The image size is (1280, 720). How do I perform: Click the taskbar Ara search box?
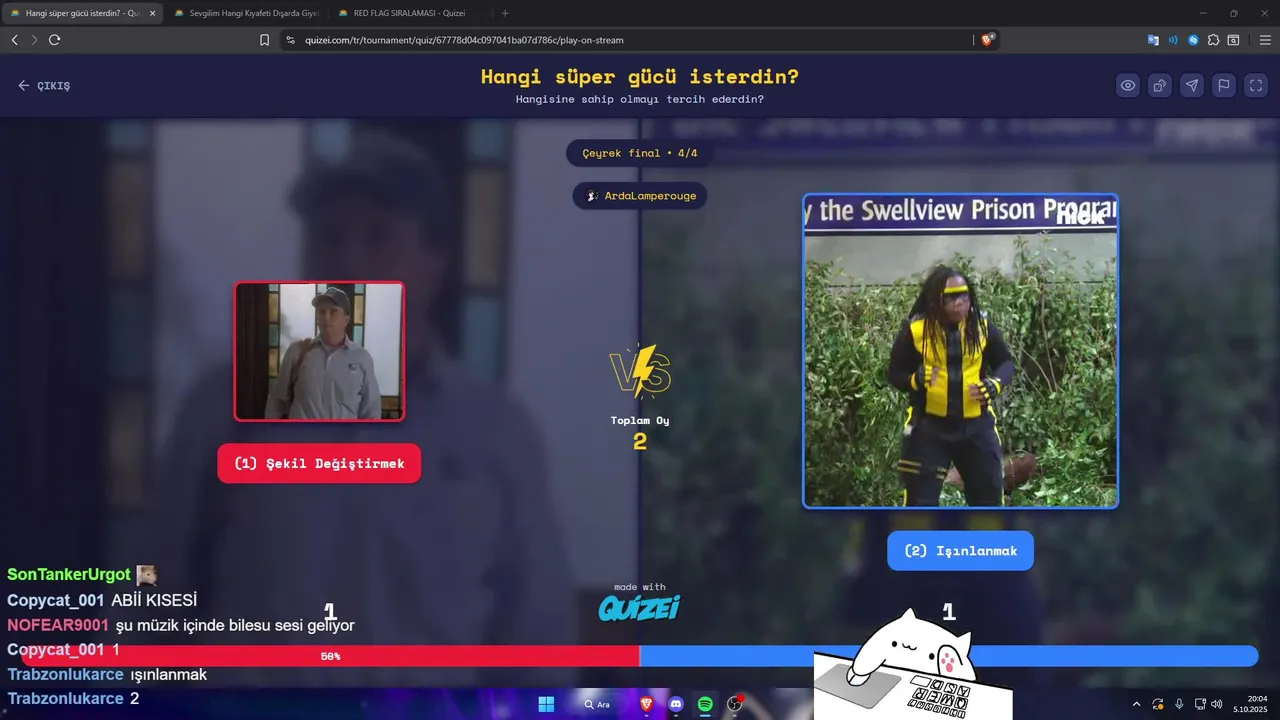point(598,704)
